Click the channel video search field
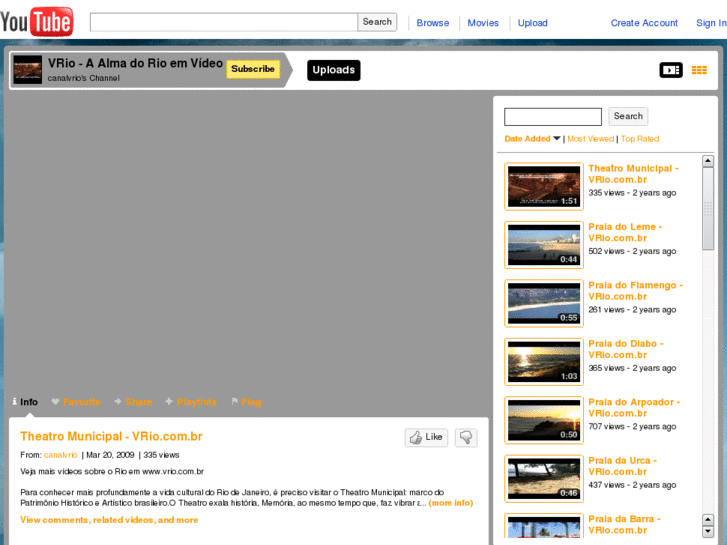 click(x=553, y=116)
